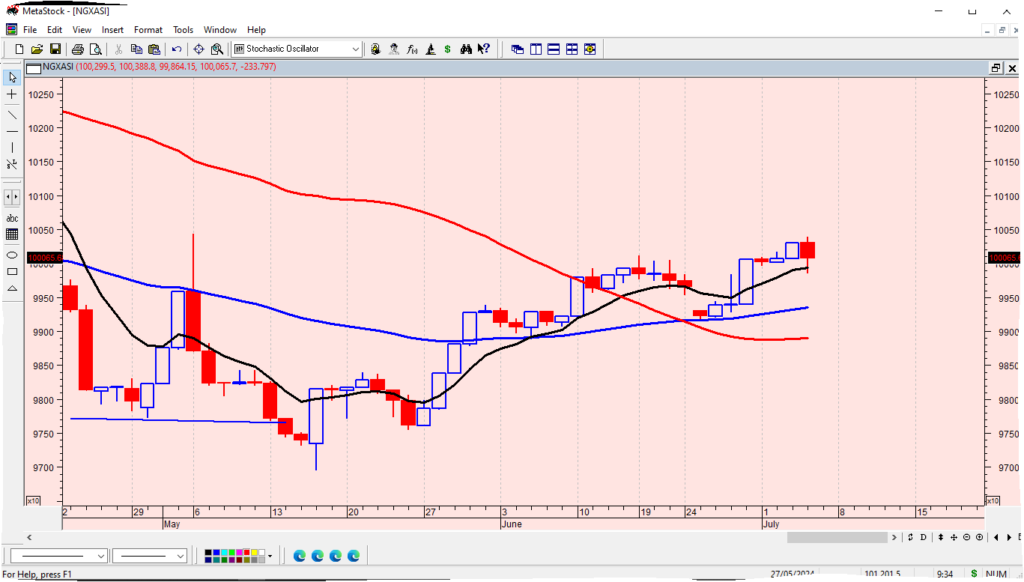The width and height of the screenshot is (1024, 582).
Task: Open the second line weight dropdown
Action: click(x=181, y=556)
